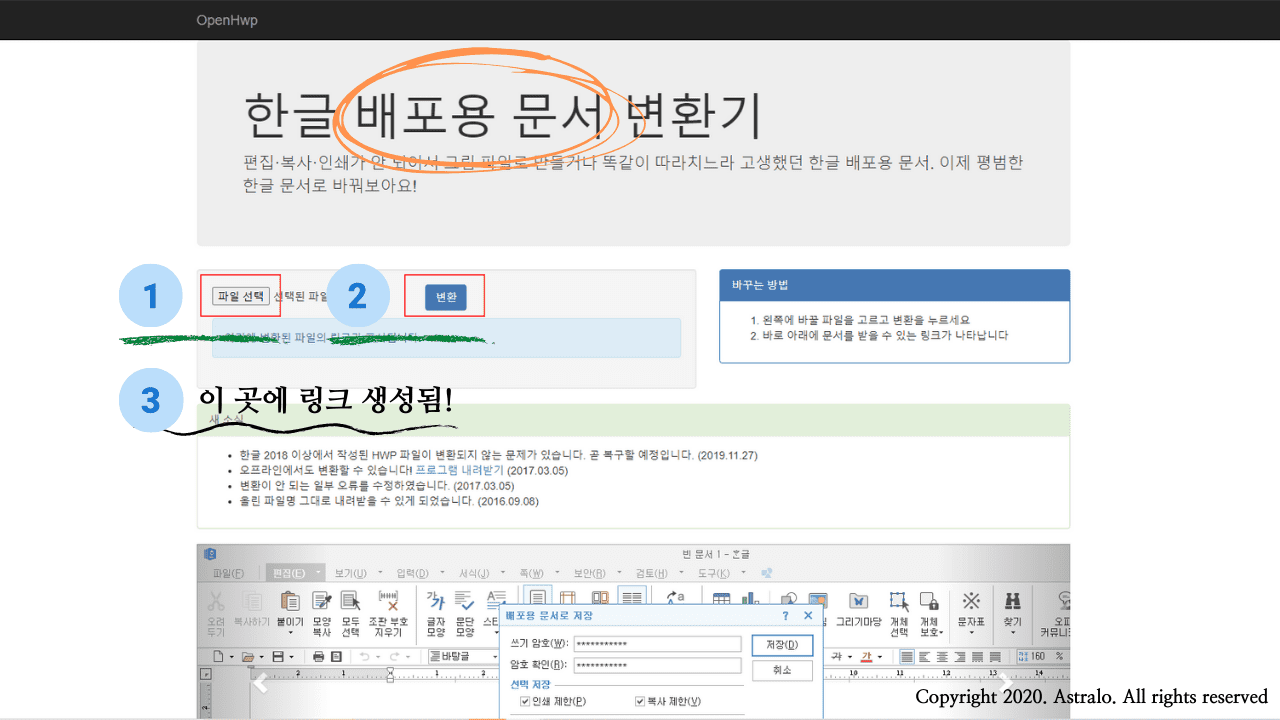
Task: Open 문단 모양 paragraph format icon
Action: 465,601
